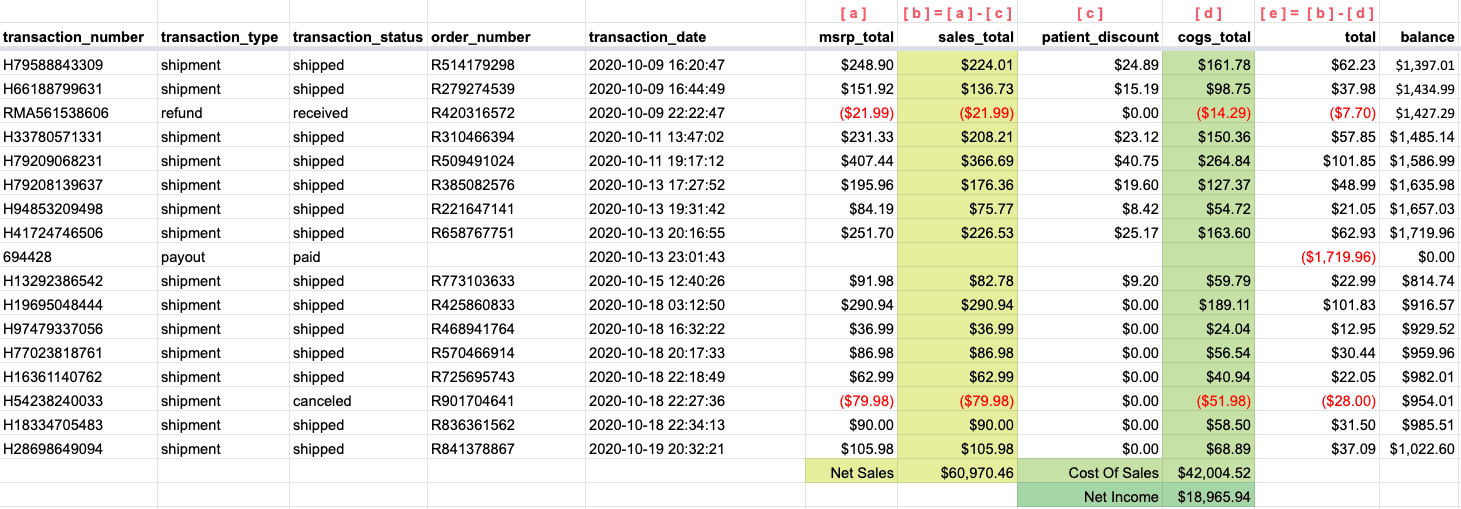Select the [ e ] = [ b ] - [ d ] formula label
Image resolution: width=1461 pixels, height=509 pixels.
[x=1316, y=13]
